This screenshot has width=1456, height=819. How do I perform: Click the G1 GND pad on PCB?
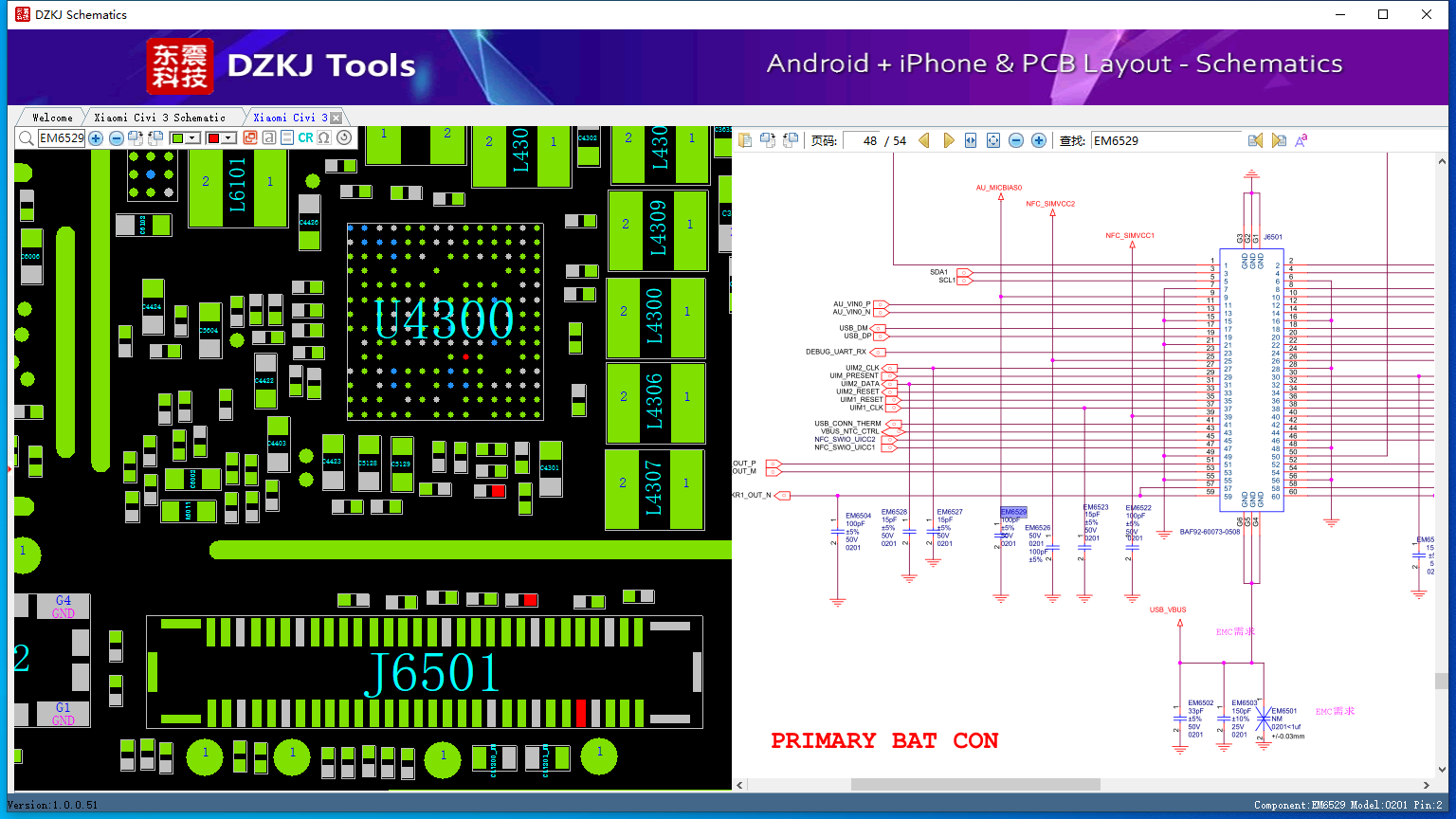(63, 714)
